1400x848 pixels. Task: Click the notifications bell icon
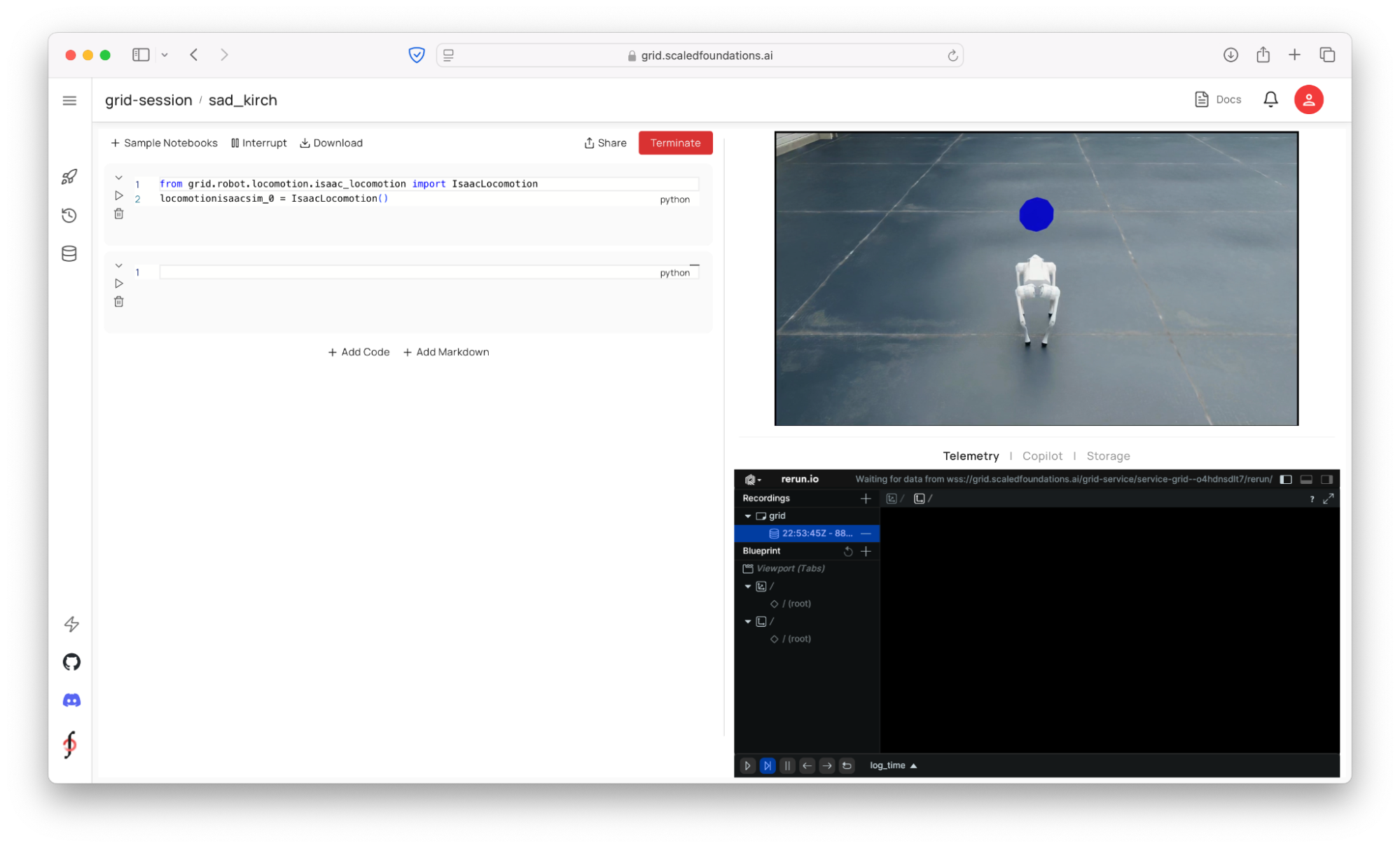(1270, 99)
